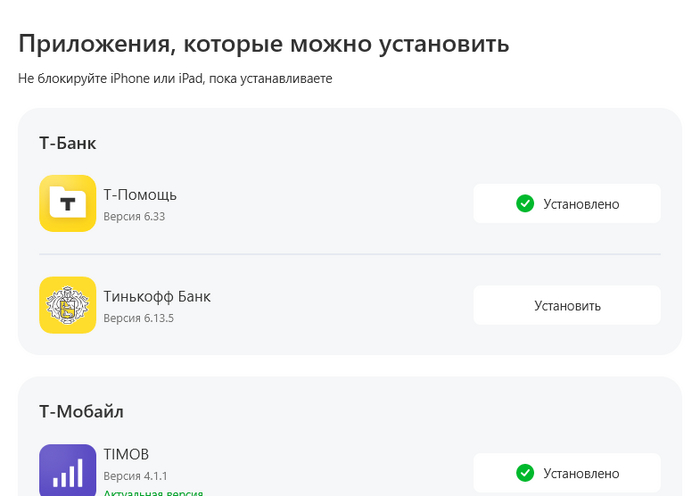Click green checkmark in TIMOB status
This screenshot has width=700, height=496.
(525, 473)
